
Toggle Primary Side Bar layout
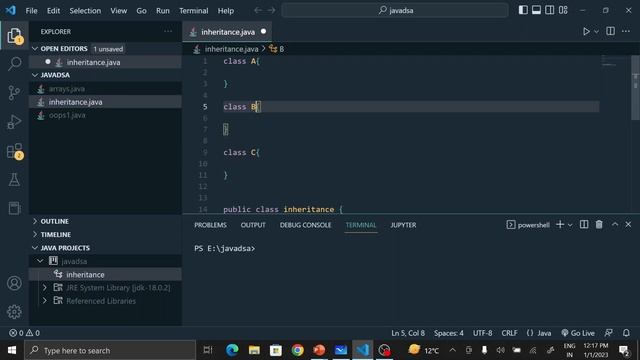[523, 10]
